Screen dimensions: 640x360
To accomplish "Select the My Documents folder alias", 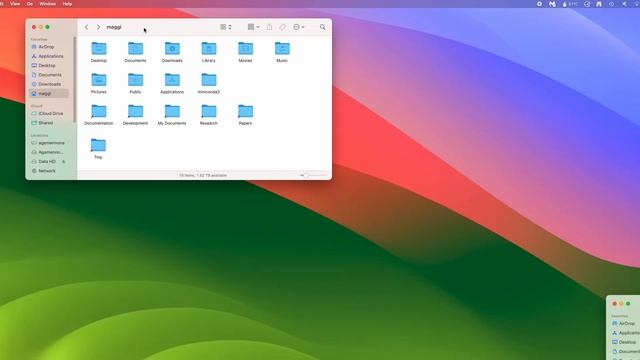I will tap(172, 115).
